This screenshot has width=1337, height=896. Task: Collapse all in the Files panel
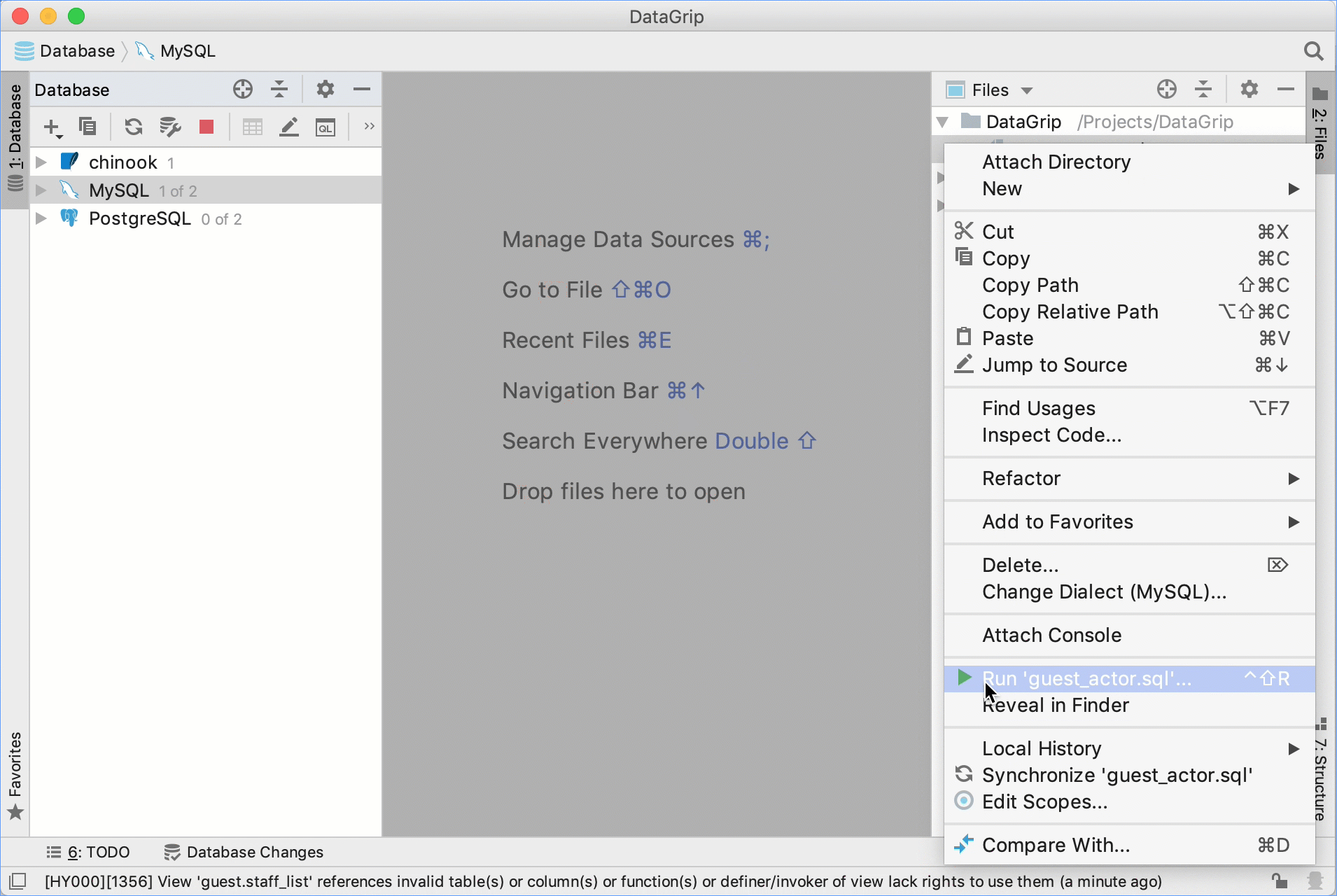[x=1203, y=89]
